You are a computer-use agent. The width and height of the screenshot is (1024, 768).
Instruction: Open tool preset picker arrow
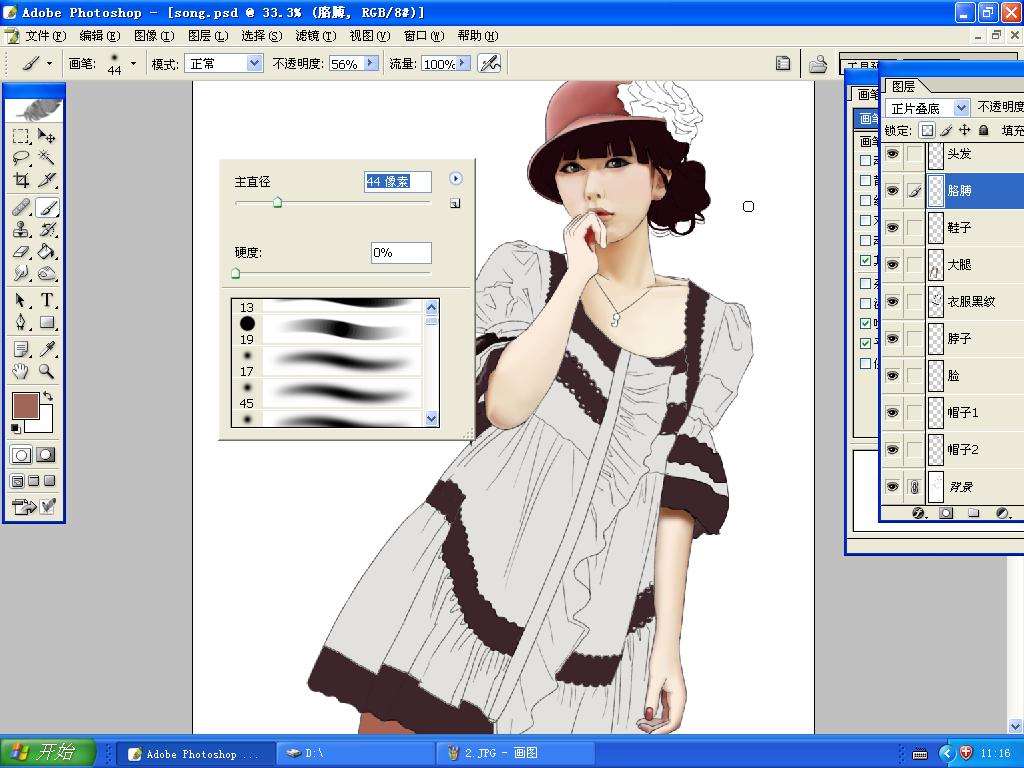tap(49, 63)
